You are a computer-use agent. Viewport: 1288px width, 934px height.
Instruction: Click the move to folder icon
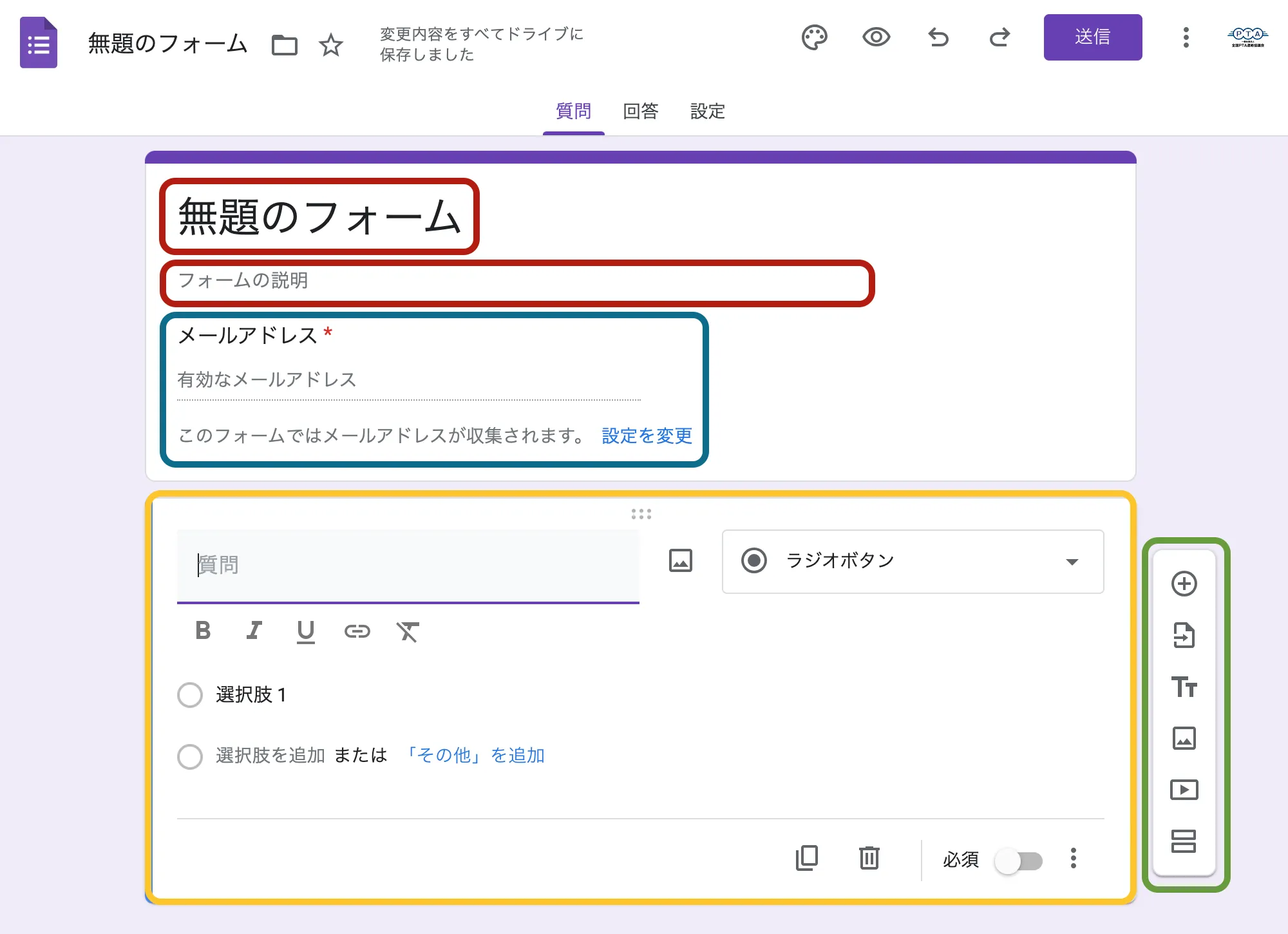(x=284, y=45)
